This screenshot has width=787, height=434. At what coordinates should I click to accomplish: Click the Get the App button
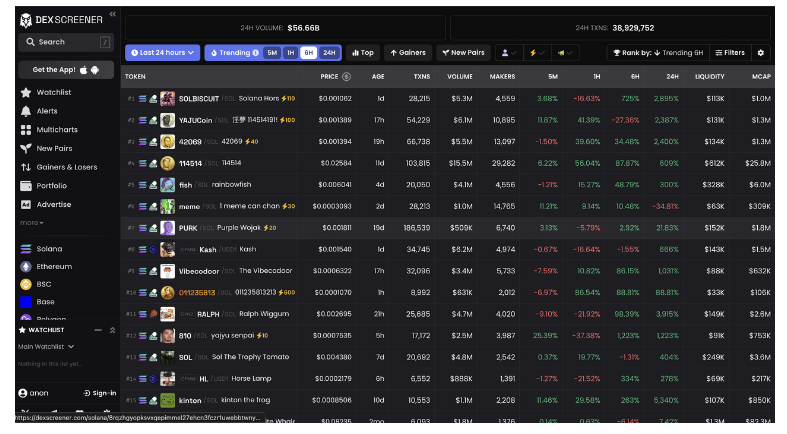pos(66,70)
